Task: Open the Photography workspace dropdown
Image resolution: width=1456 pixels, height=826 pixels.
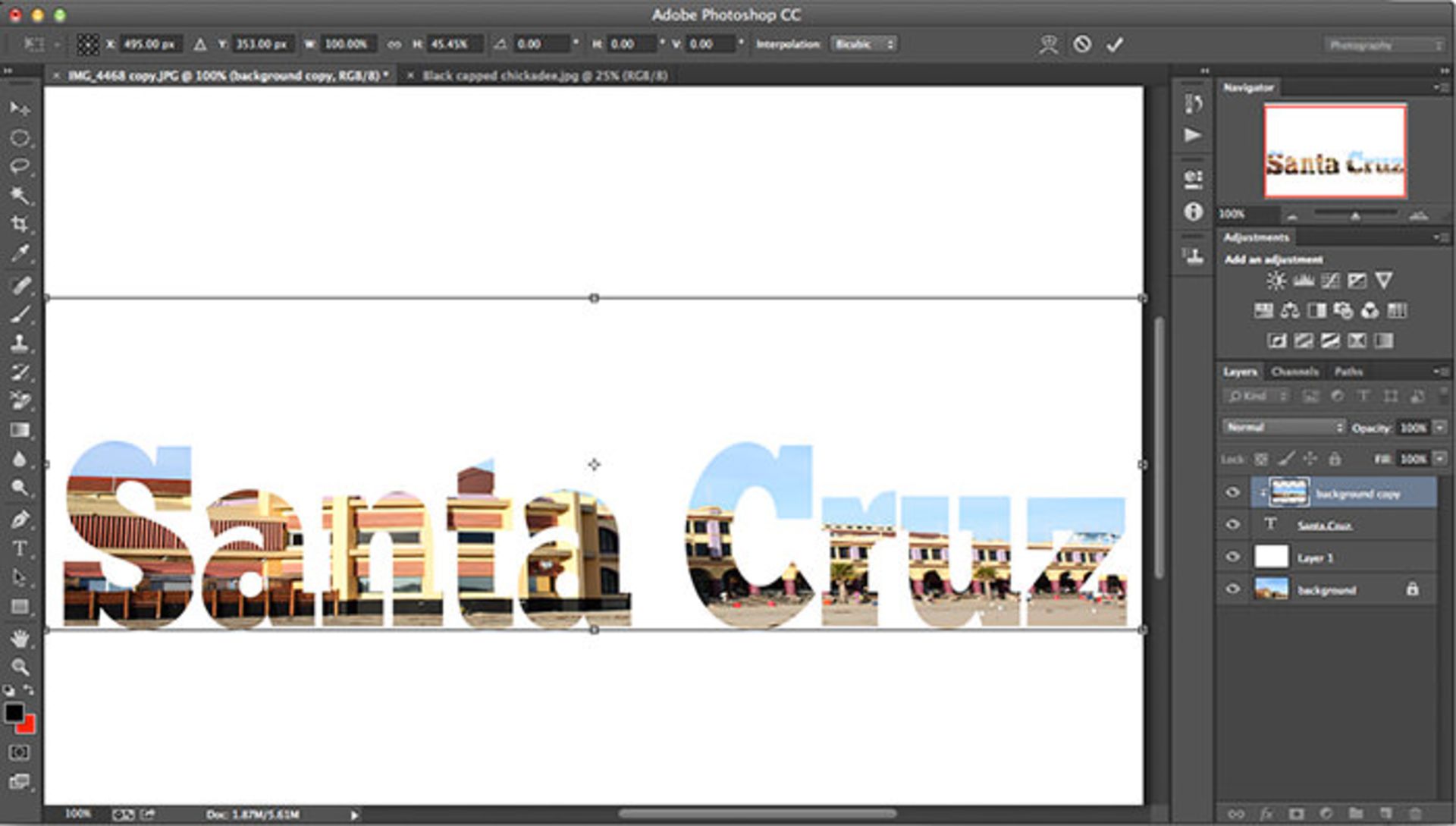Action: point(1384,45)
